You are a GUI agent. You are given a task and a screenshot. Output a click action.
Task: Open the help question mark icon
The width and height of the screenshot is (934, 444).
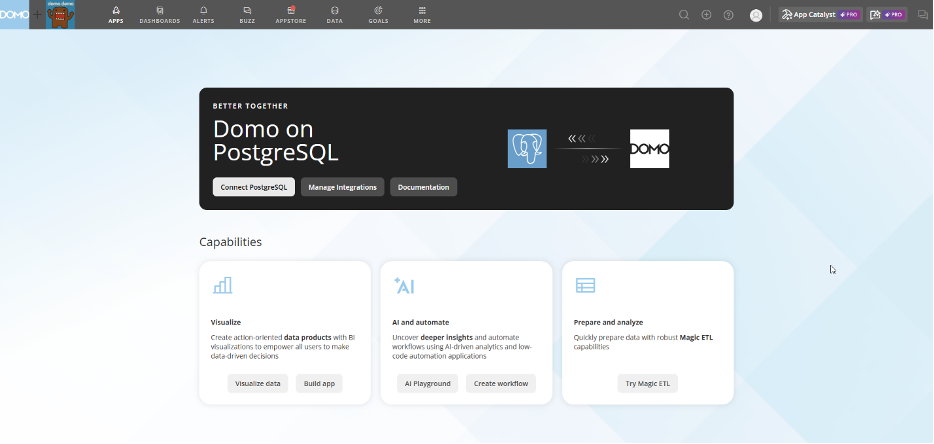pyautogui.click(x=728, y=15)
